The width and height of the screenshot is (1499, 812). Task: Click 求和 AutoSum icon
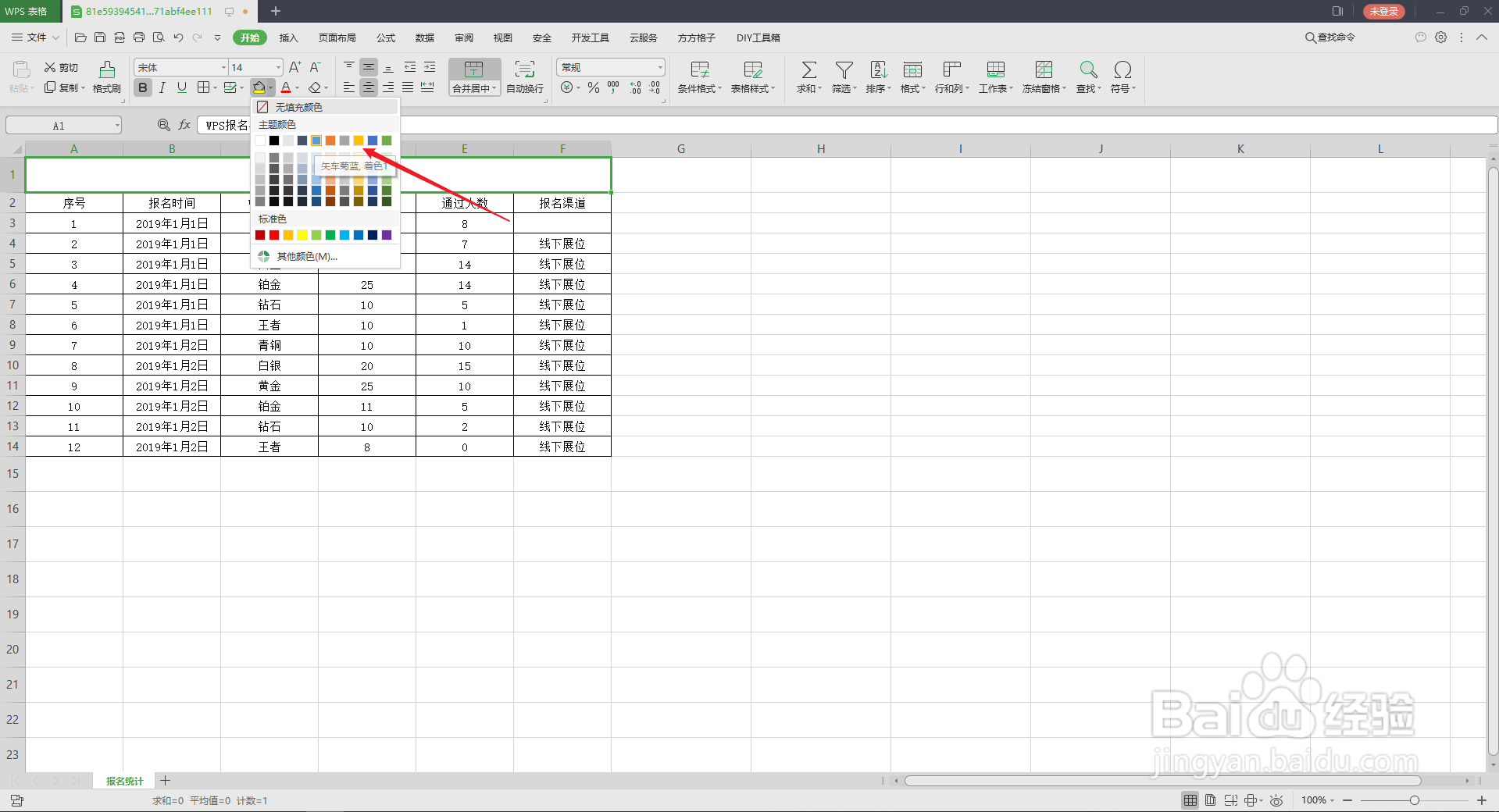point(809,70)
